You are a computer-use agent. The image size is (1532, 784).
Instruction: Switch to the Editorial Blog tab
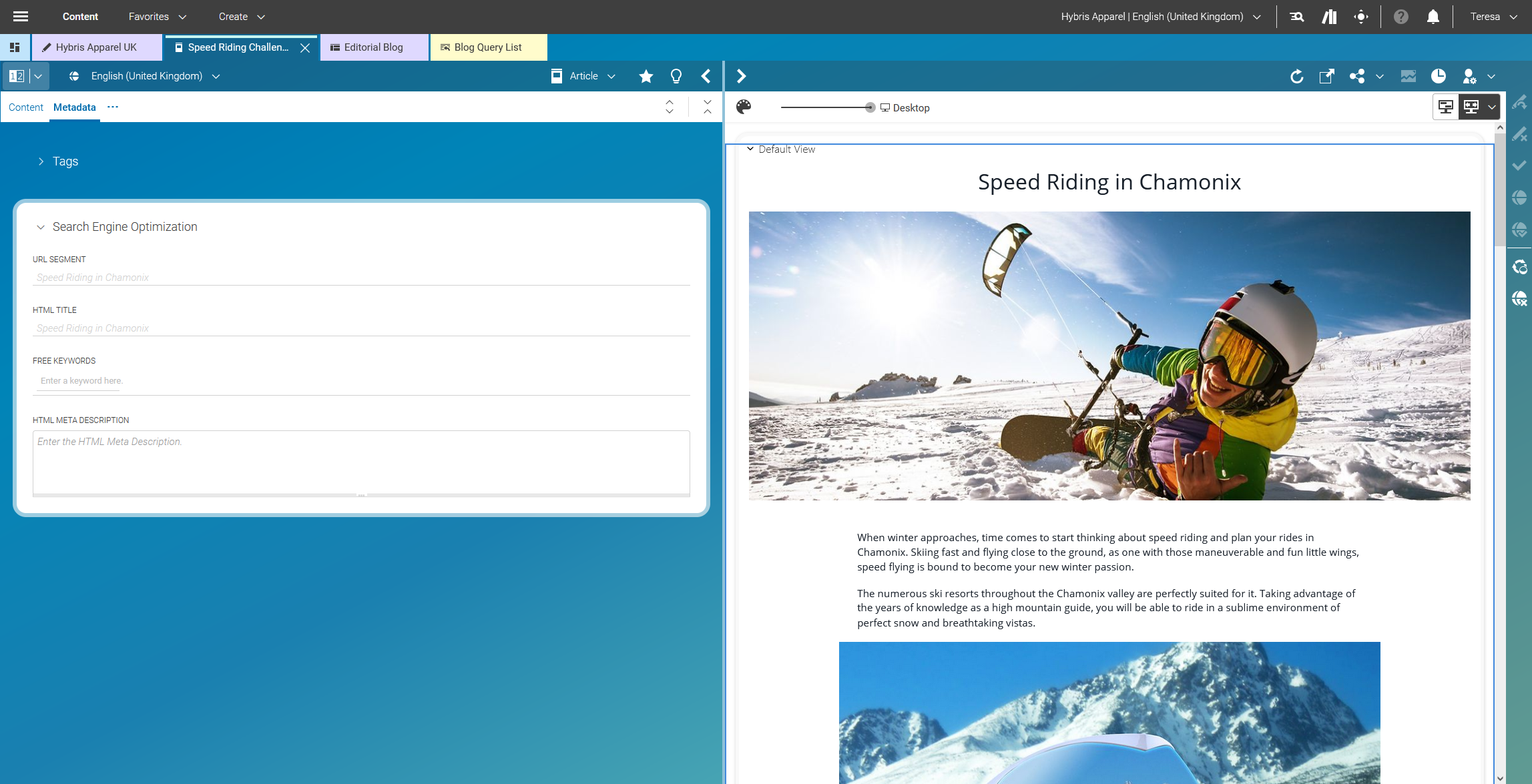(372, 47)
